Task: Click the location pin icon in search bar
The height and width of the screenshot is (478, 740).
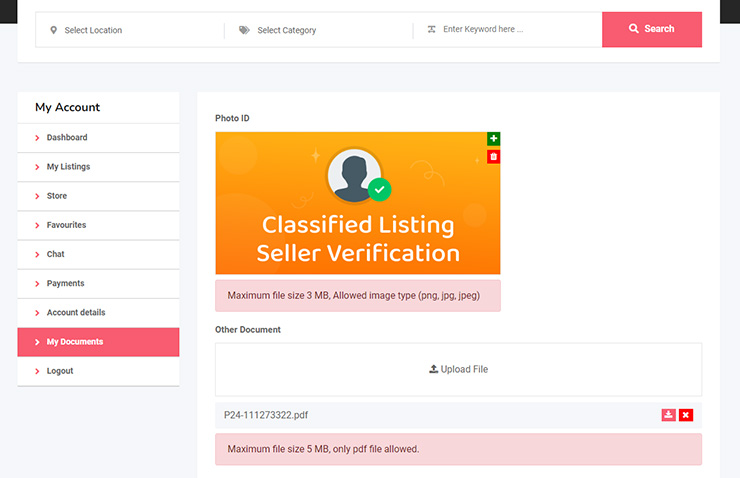Action: coord(53,30)
